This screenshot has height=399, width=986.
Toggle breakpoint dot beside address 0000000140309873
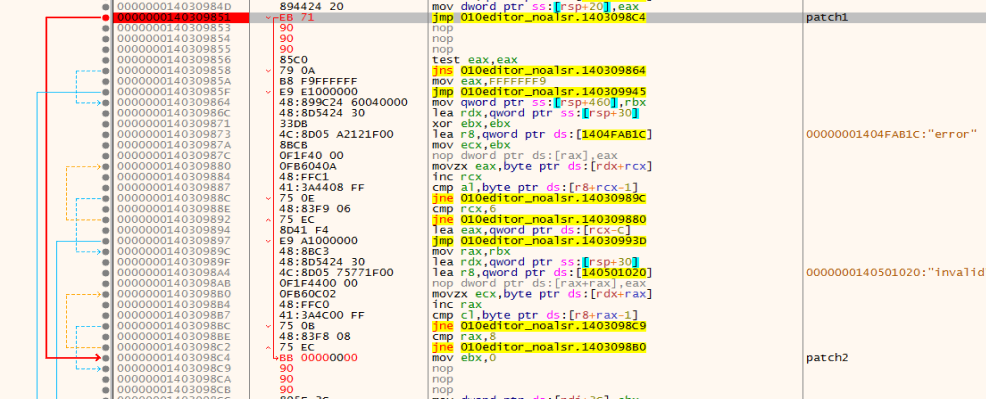106,134
